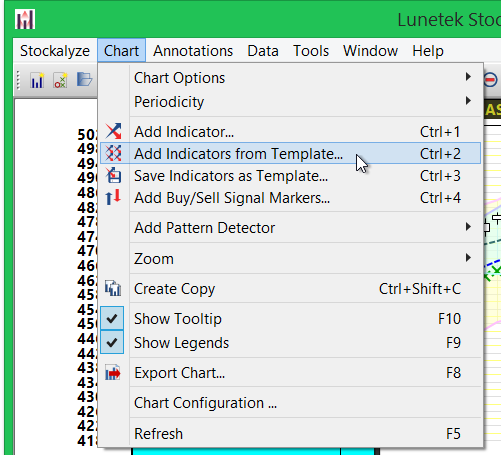Click the Buy/Sell Signal Markers arrows icon
This screenshot has height=455, width=501.
point(113,197)
